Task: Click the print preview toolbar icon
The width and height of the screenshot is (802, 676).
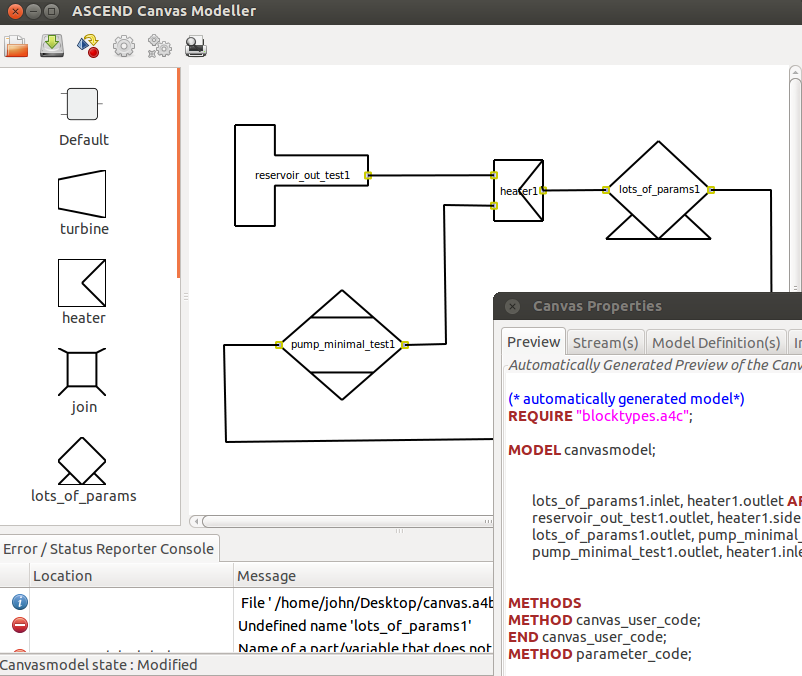Action: coord(196,45)
